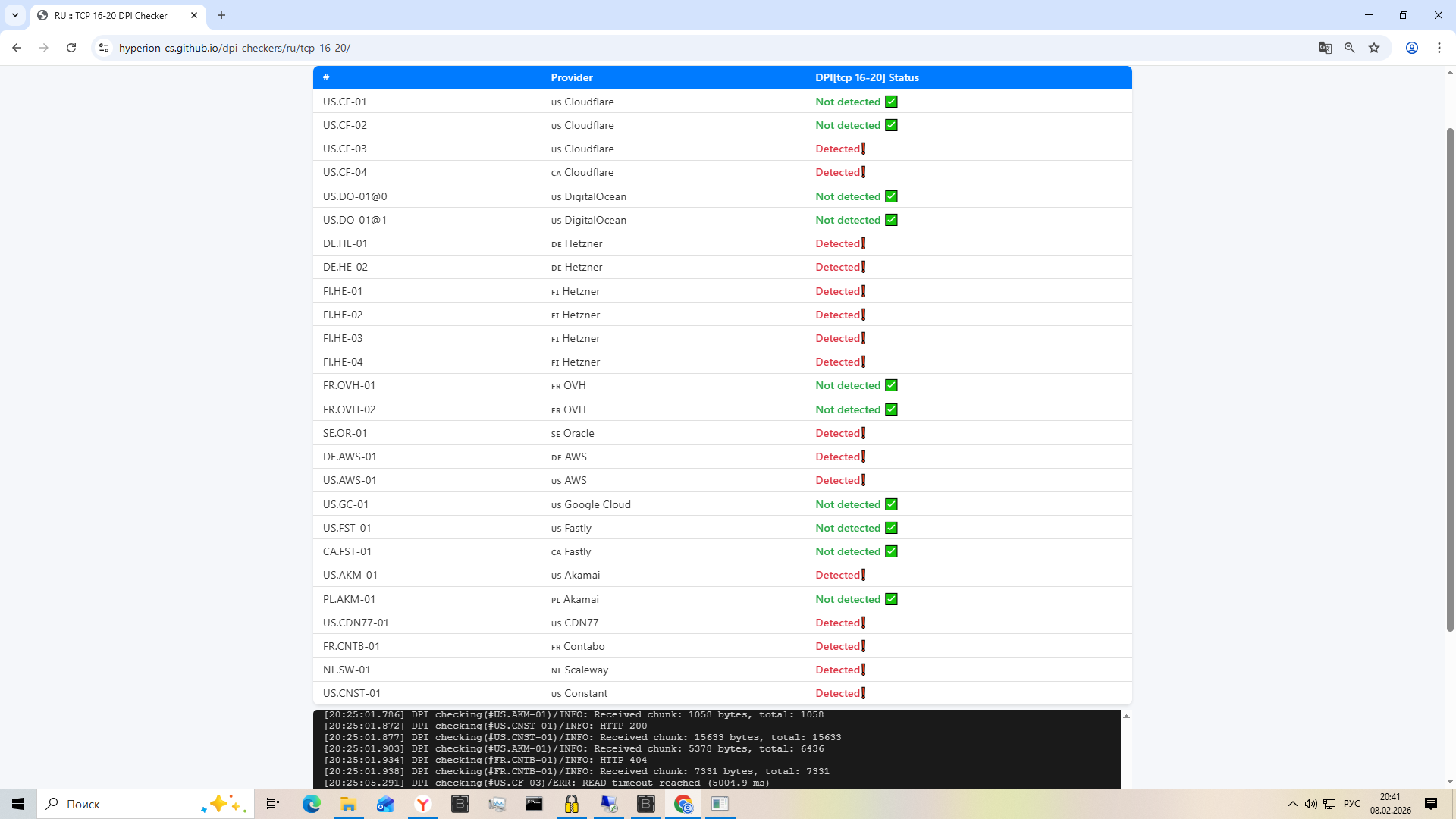Expand hidden icons in the system tray
Viewport: 1456px width, 819px height.
tap(1293, 804)
